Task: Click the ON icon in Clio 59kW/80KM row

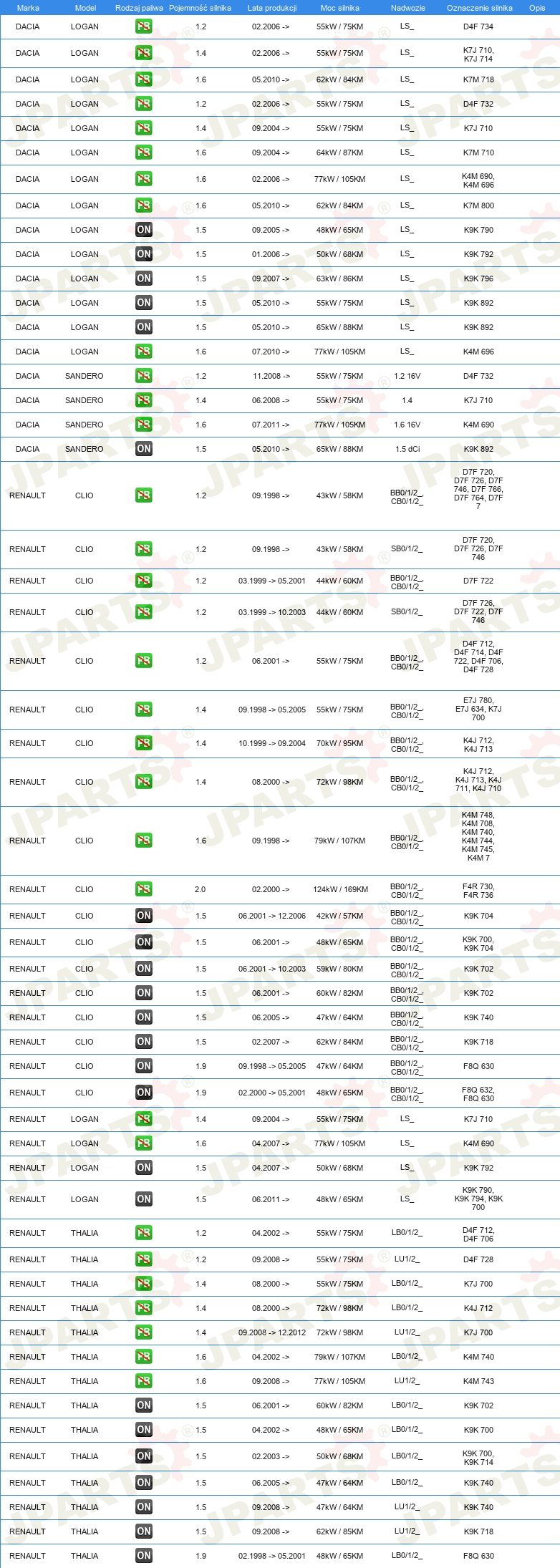Action: click(143, 969)
